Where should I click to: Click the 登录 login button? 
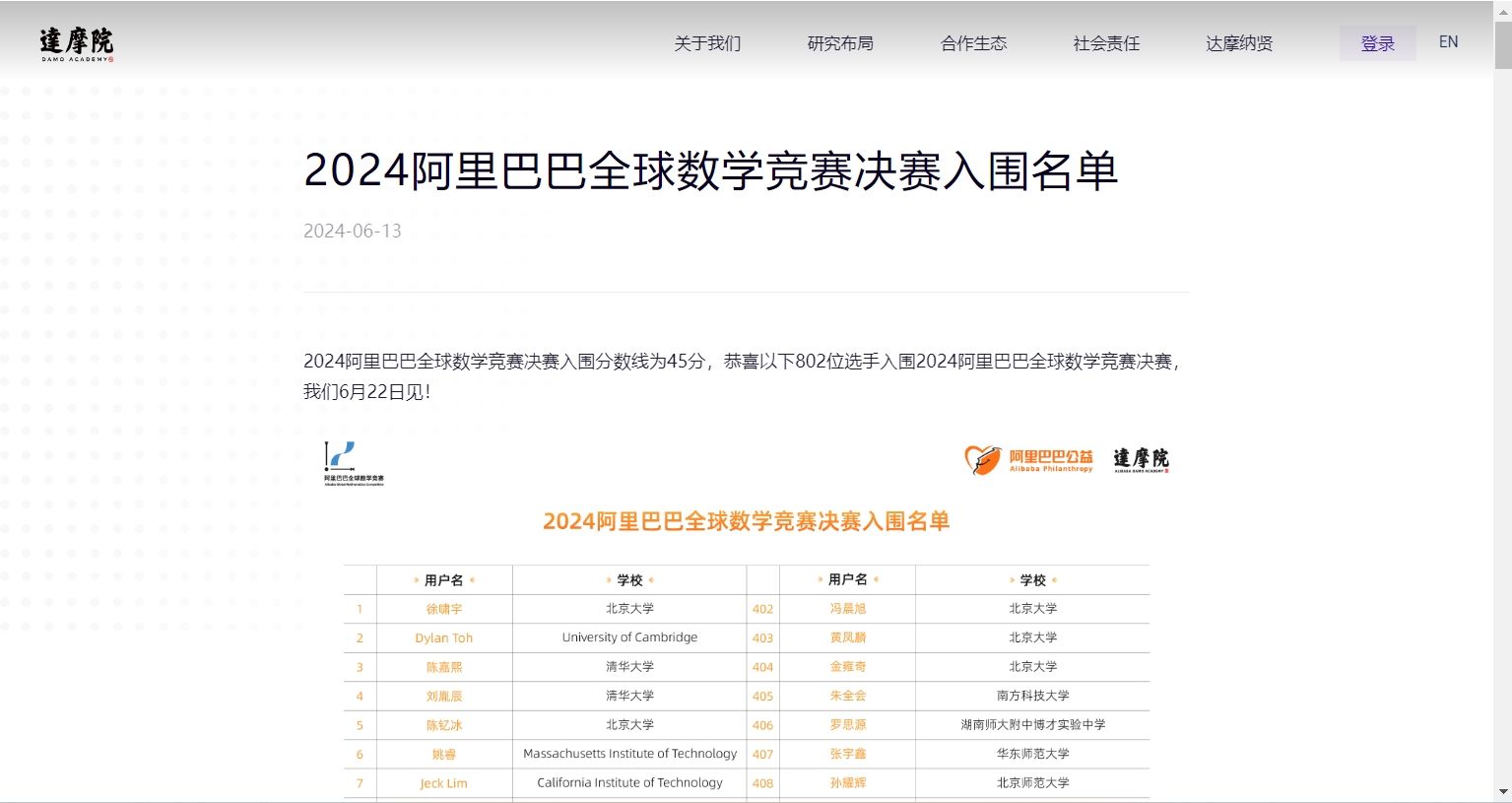click(x=1377, y=43)
